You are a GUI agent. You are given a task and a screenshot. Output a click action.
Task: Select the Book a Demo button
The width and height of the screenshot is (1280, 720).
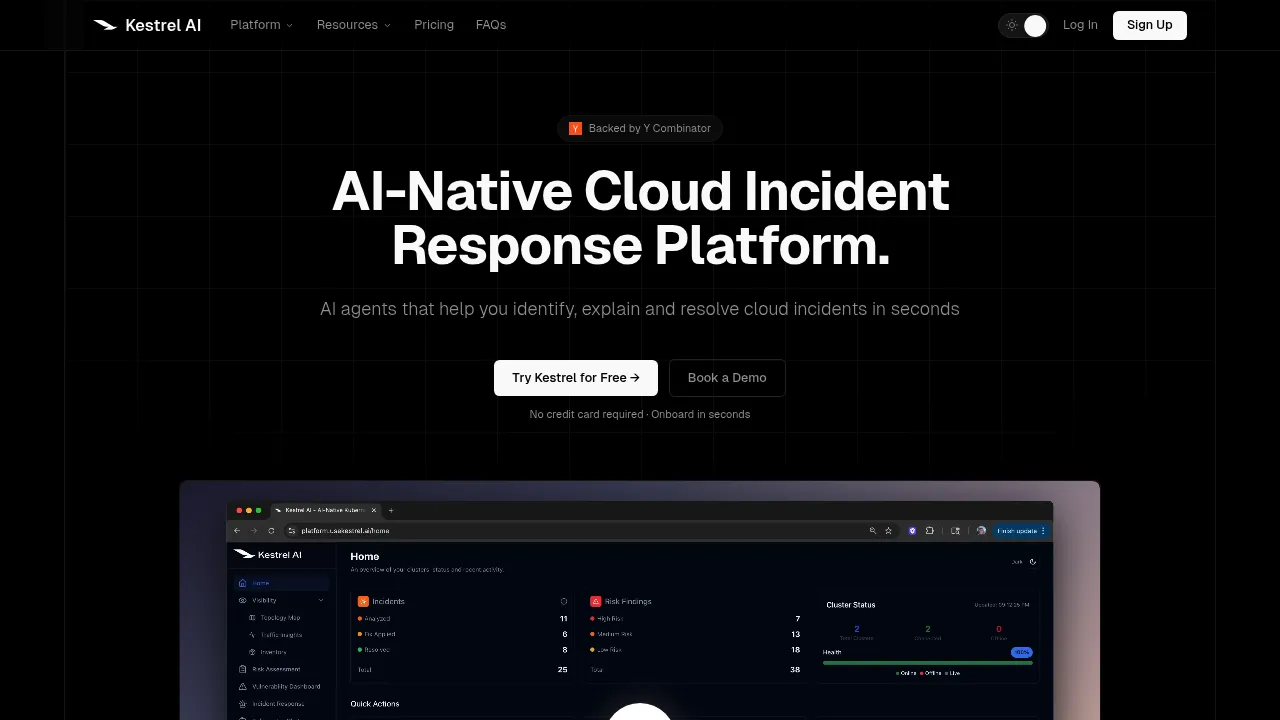coord(727,378)
